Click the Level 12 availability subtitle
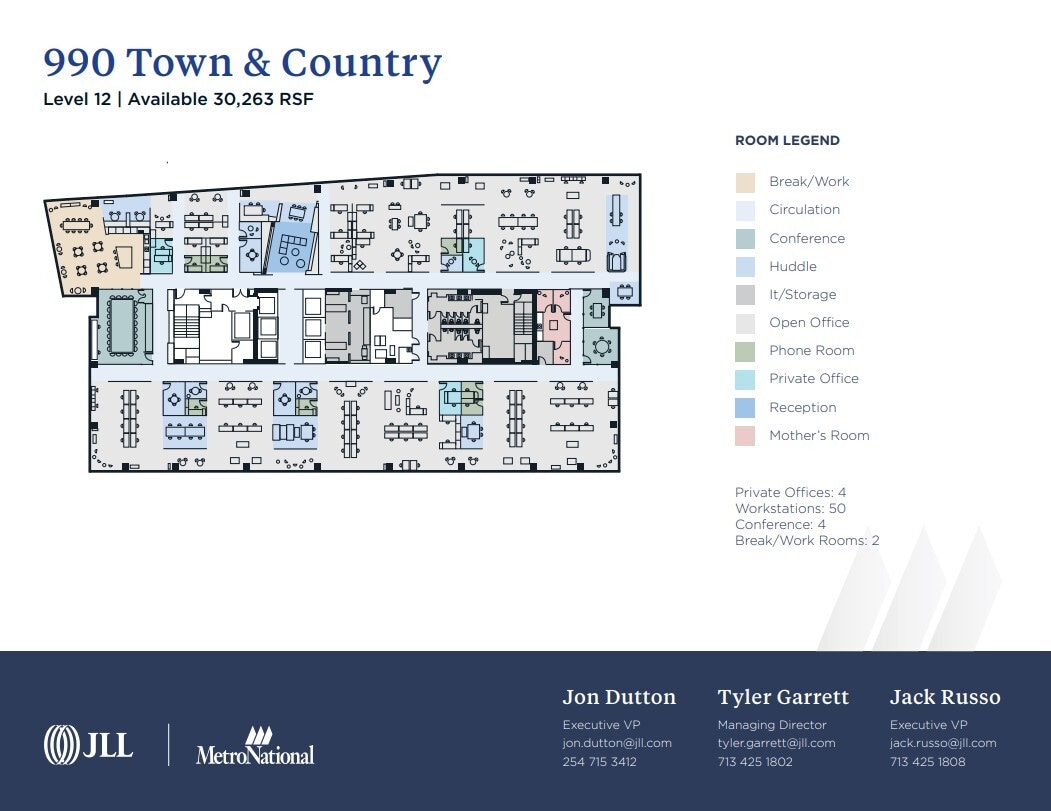Viewport: 1051px width, 811px height. point(178,99)
